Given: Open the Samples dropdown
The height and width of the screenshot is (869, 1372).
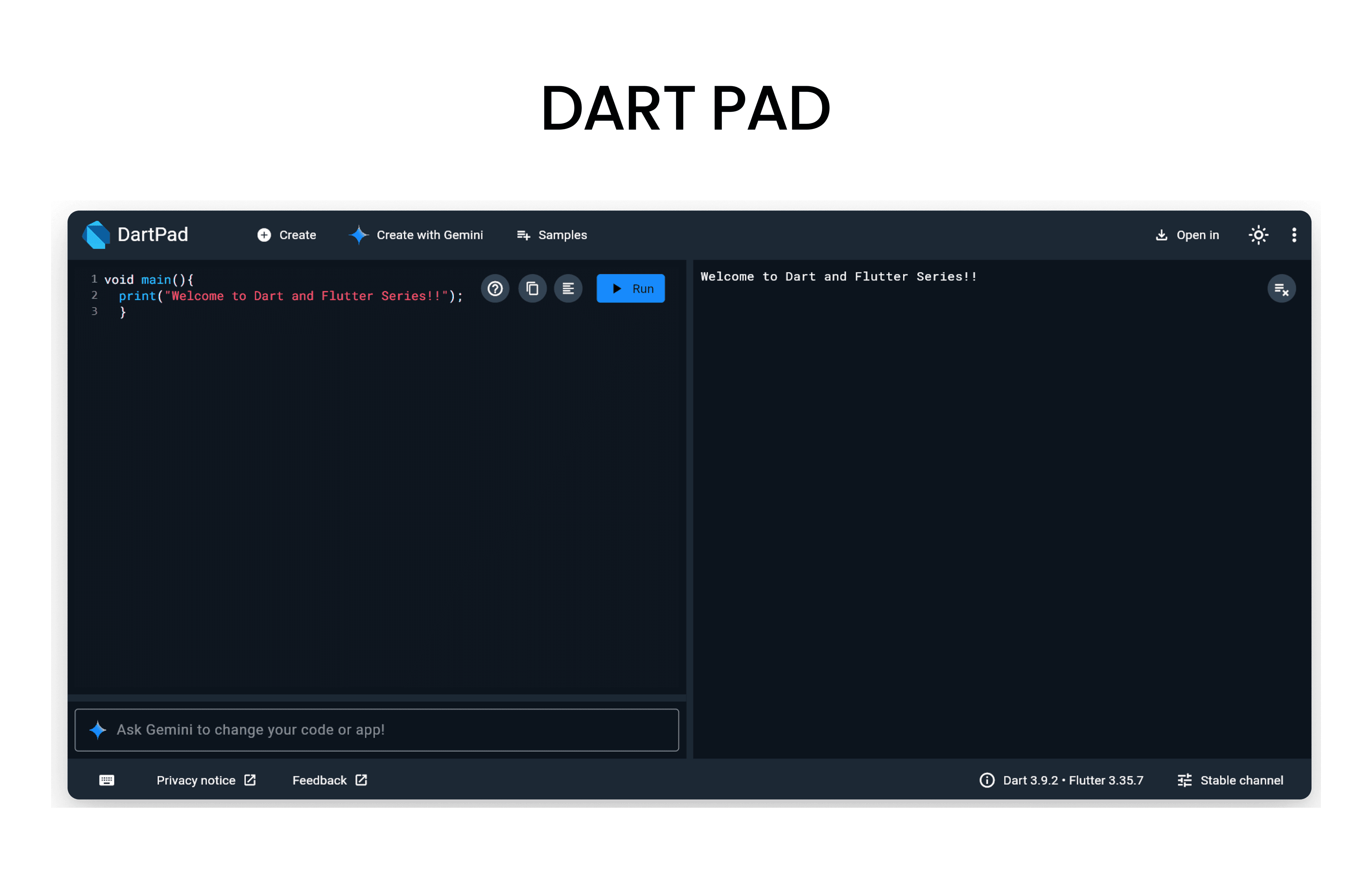Looking at the screenshot, I should (x=552, y=235).
